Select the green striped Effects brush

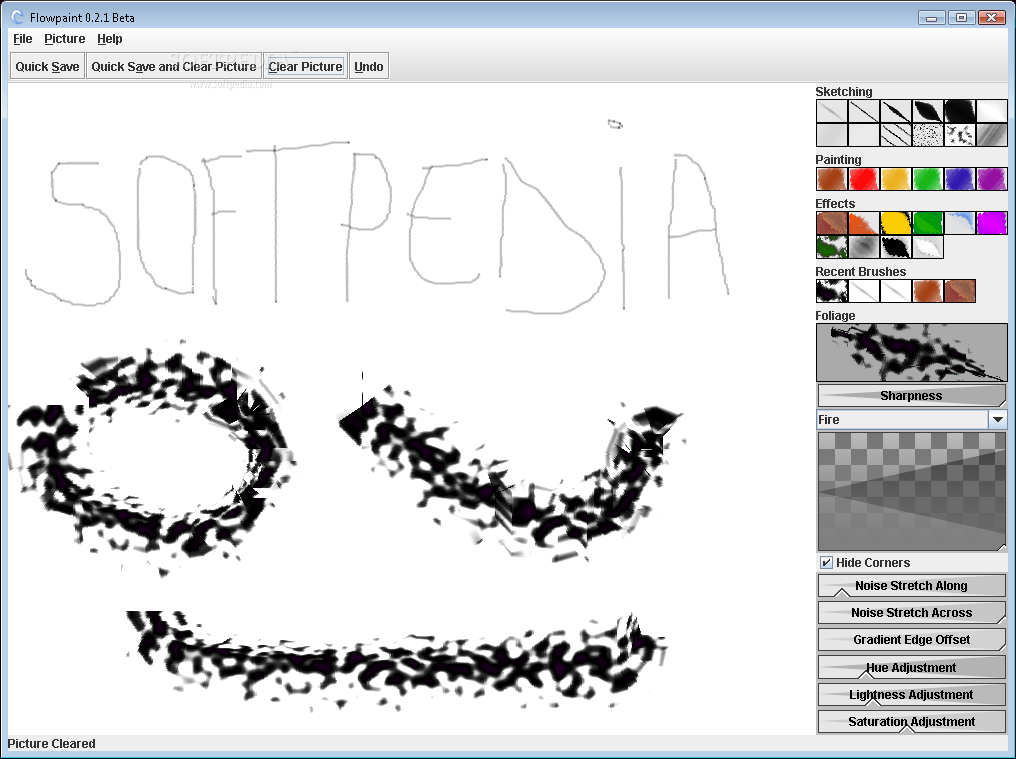point(928,223)
